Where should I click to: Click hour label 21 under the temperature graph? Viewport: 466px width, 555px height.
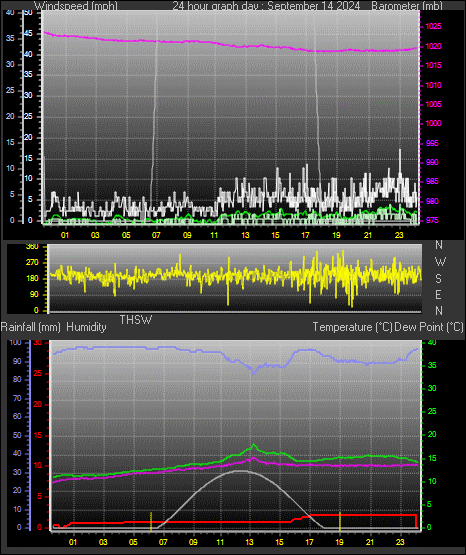click(370, 542)
